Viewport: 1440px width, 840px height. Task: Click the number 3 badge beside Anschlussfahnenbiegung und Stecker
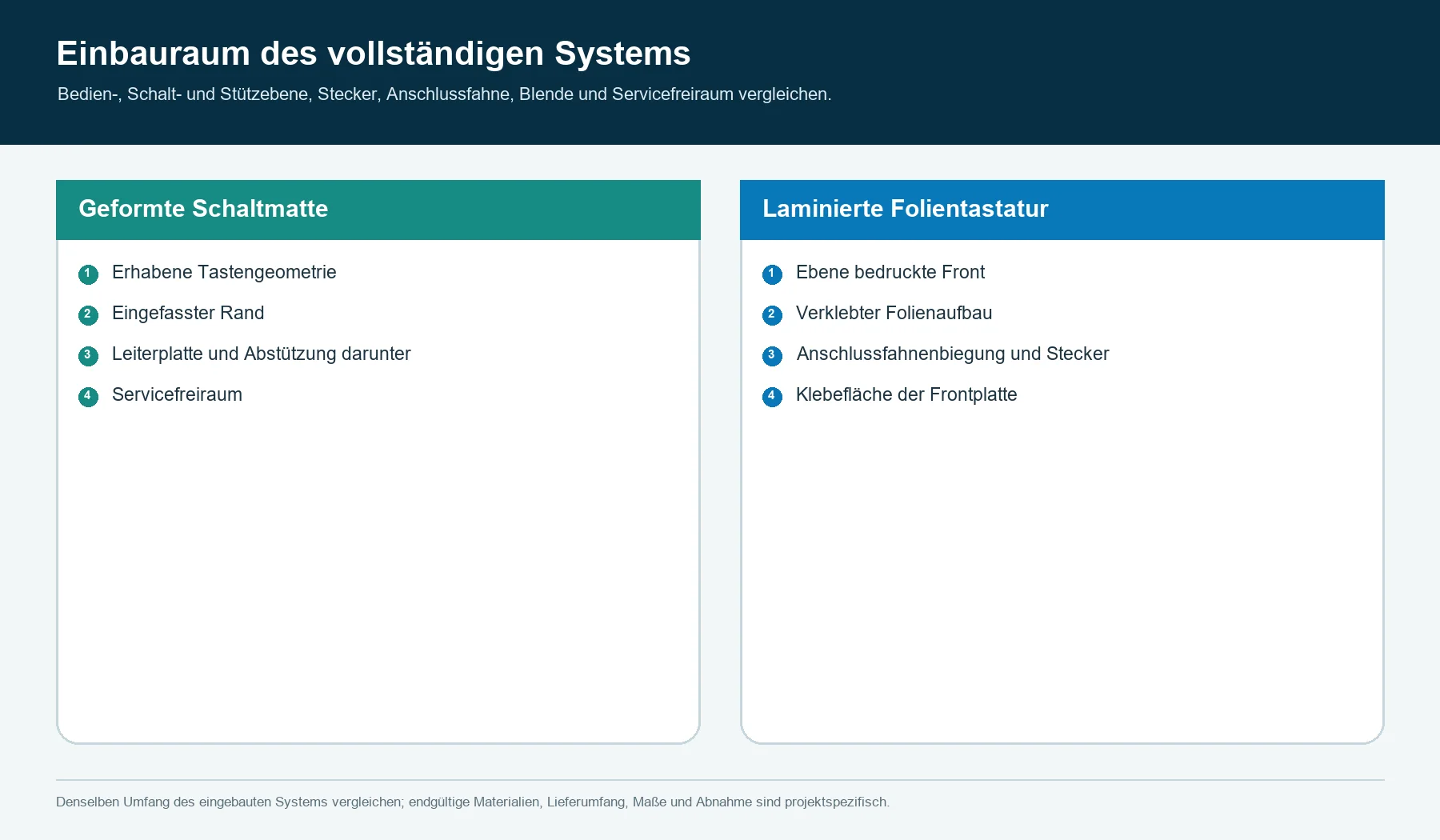click(x=772, y=356)
